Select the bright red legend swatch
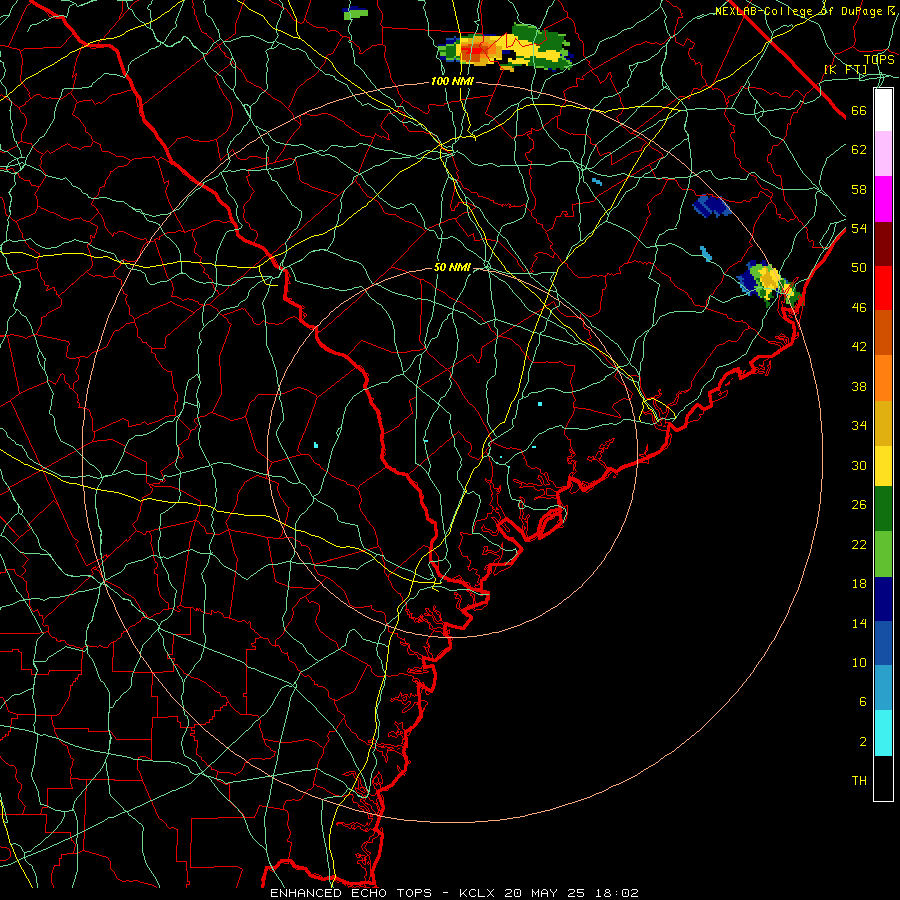Screen dimensions: 900x900 coord(883,288)
